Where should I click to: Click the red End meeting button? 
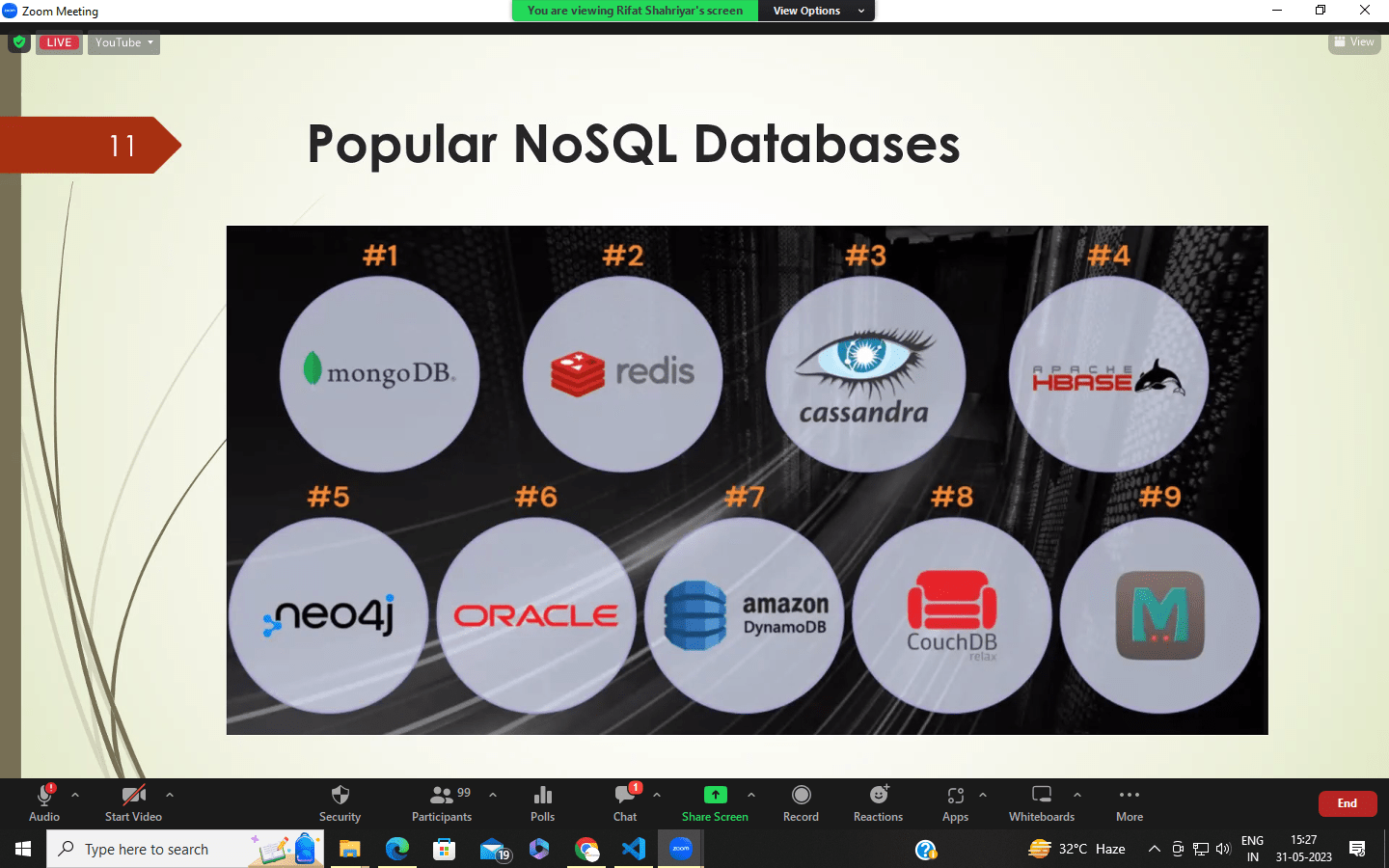click(x=1348, y=803)
